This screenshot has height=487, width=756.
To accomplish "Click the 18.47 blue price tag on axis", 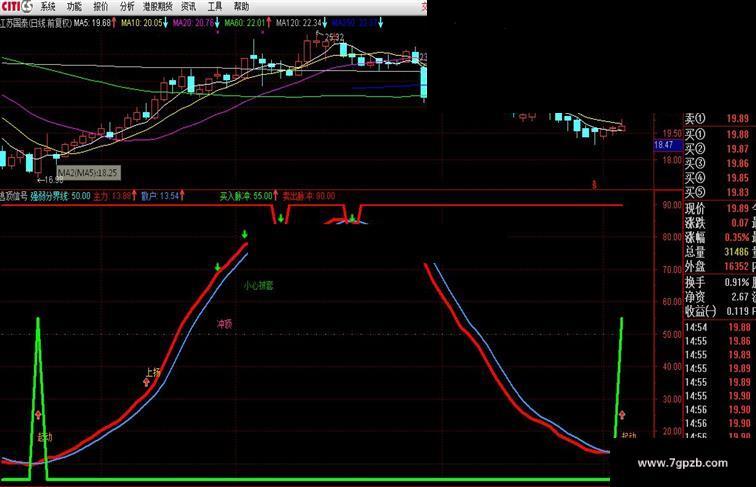I will click(x=667, y=145).
